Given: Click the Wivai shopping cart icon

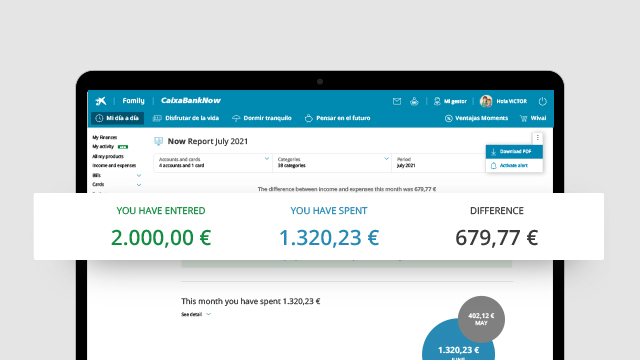Looking at the screenshot, I should click(523, 118).
